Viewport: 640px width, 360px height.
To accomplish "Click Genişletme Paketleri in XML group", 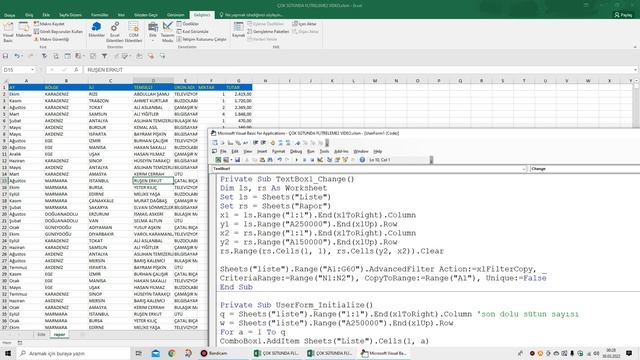I will (x=268, y=31).
